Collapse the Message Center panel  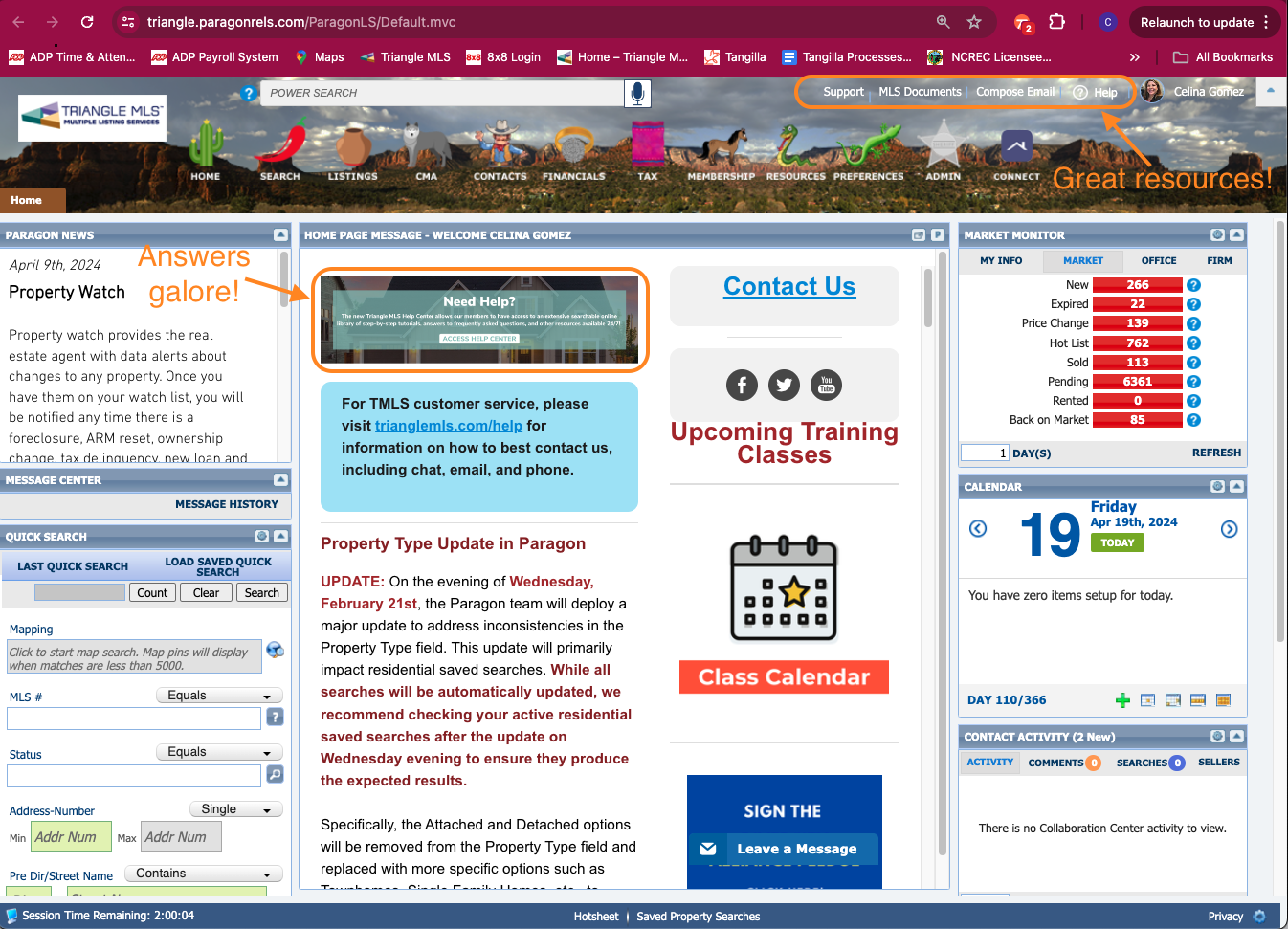point(280,479)
